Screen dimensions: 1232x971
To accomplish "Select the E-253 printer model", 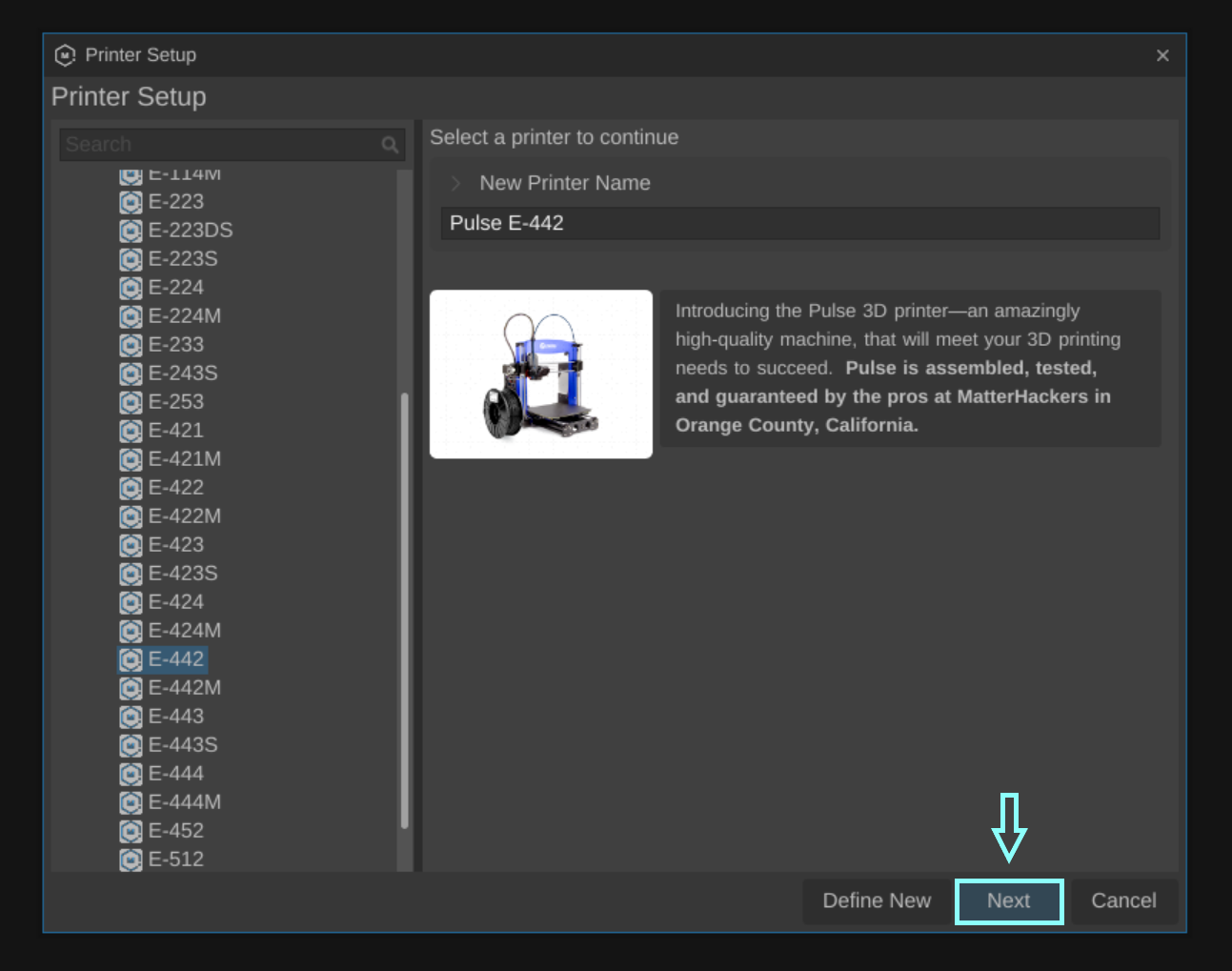I will 176,402.
